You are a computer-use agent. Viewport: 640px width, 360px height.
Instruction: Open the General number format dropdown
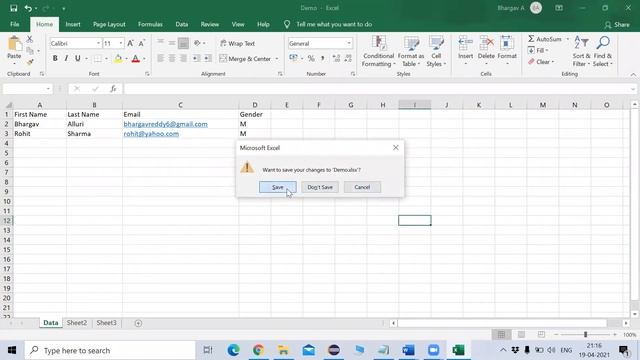click(349, 43)
